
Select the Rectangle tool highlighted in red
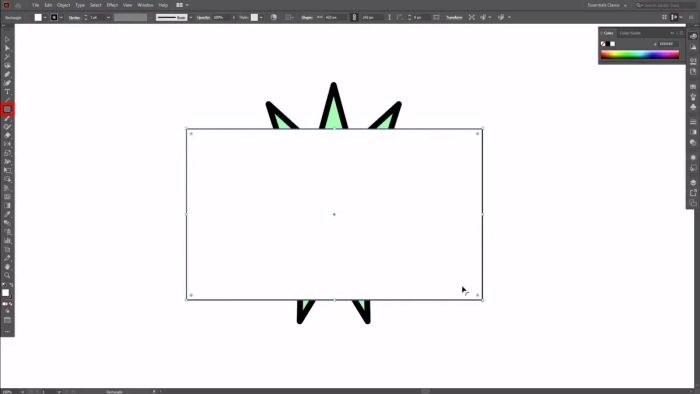[x=7, y=109]
